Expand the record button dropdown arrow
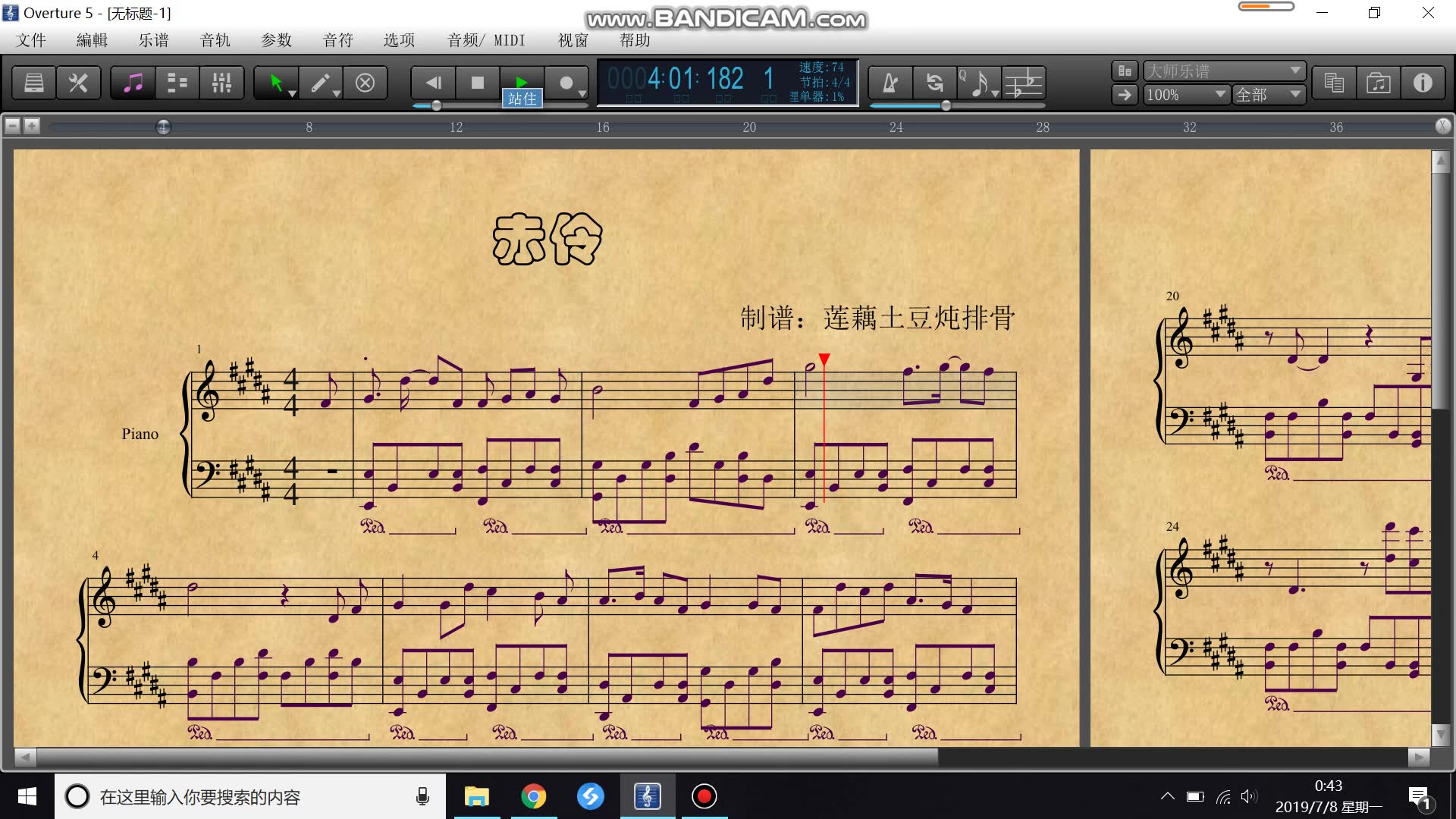The image size is (1456, 819). tap(582, 93)
